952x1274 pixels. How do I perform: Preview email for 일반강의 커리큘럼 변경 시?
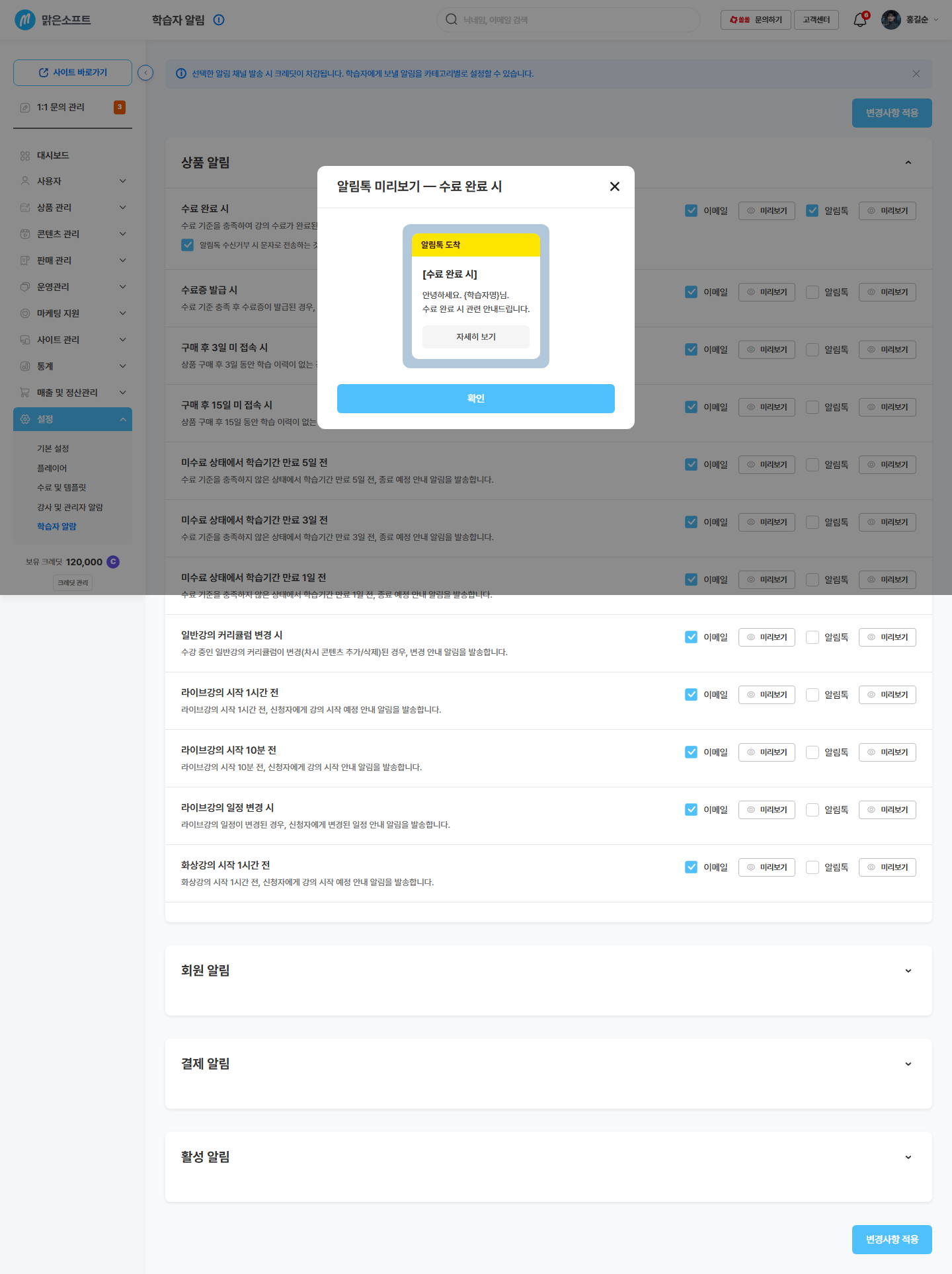pos(767,637)
